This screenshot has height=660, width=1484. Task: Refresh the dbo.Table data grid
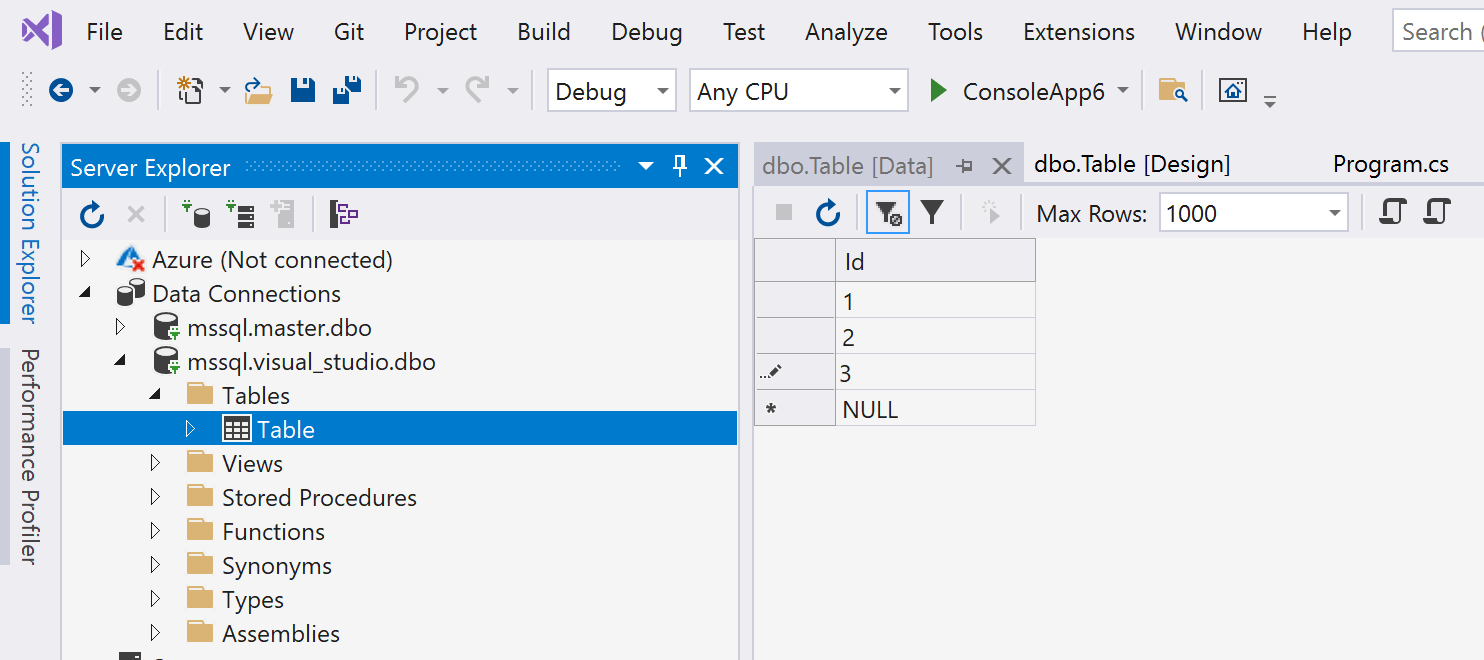(x=827, y=212)
